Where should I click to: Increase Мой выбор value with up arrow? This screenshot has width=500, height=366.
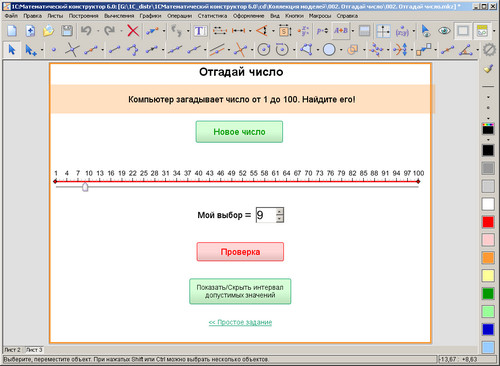(x=280, y=211)
